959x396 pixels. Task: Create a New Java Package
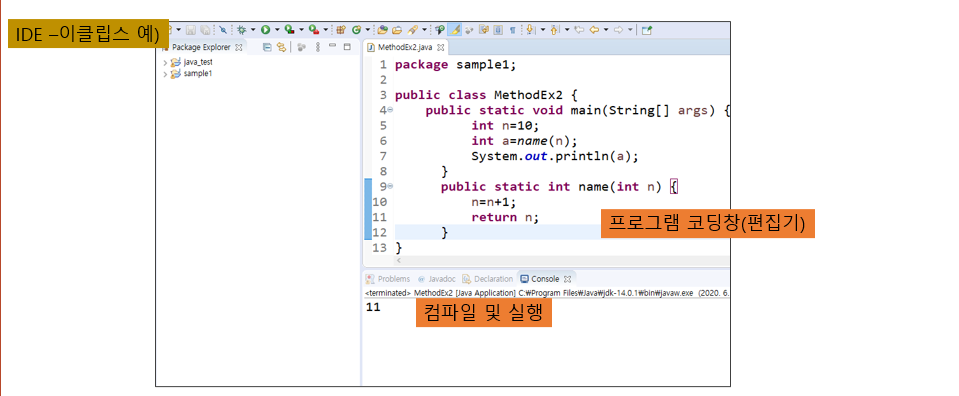[x=341, y=29]
